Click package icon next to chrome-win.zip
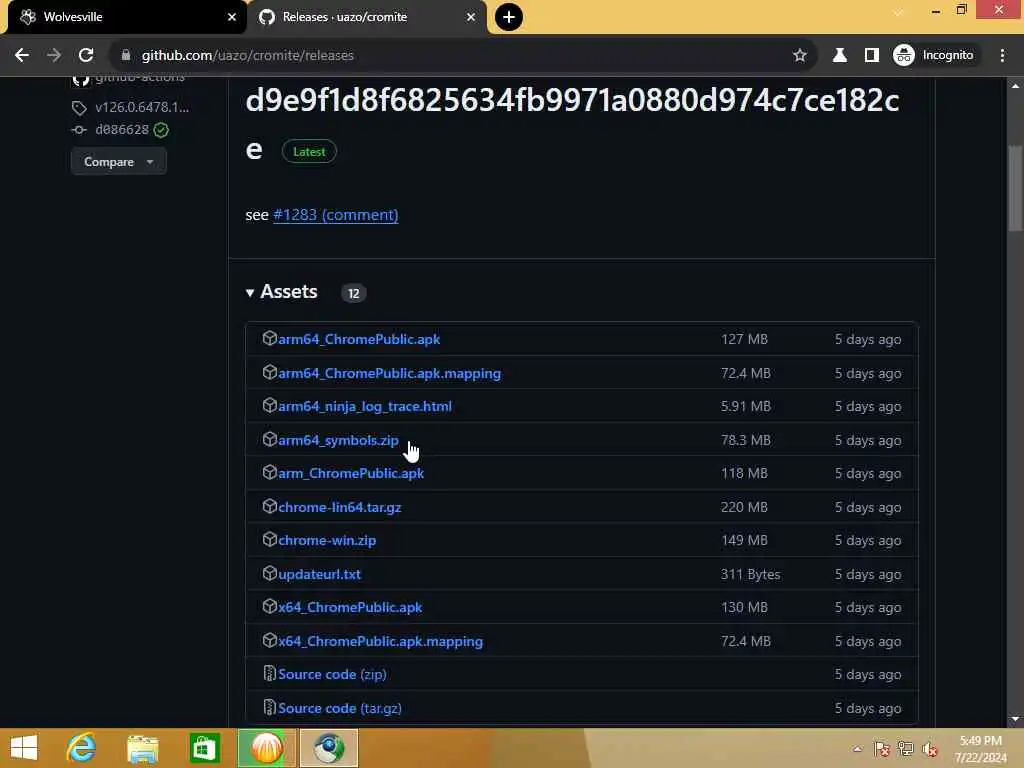 (270, 539)
